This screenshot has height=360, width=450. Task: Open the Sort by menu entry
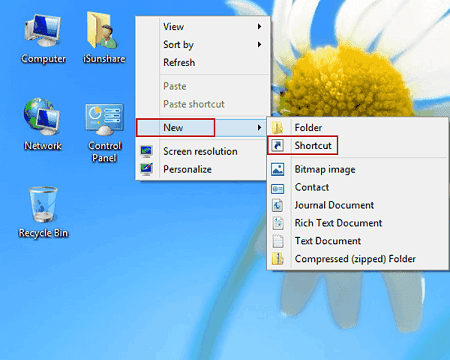(x=202, y=44)
